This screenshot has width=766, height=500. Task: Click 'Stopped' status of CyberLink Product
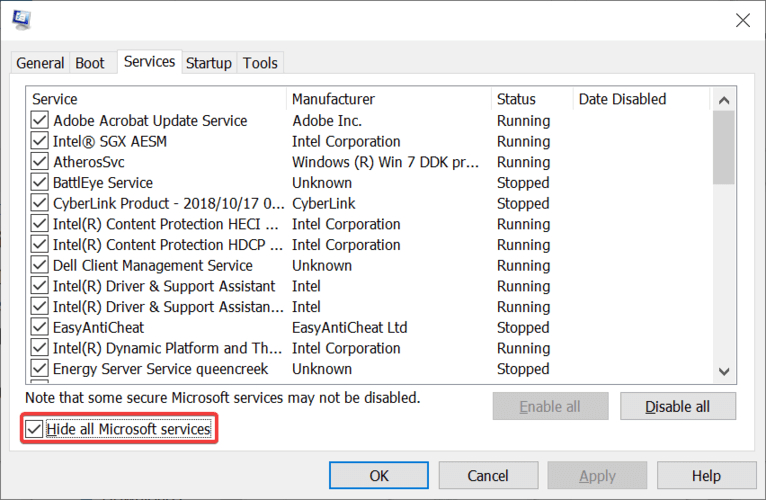click(523, 203)
